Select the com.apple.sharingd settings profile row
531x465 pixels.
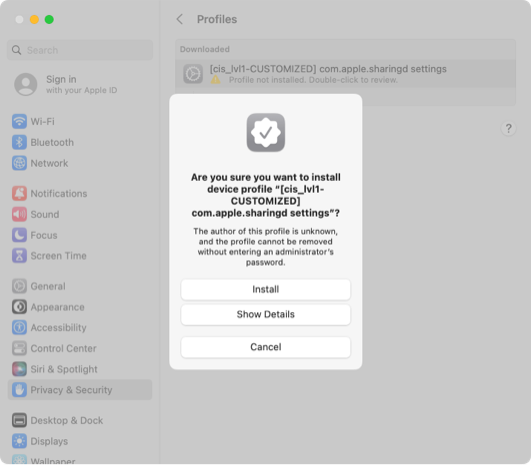345,74
